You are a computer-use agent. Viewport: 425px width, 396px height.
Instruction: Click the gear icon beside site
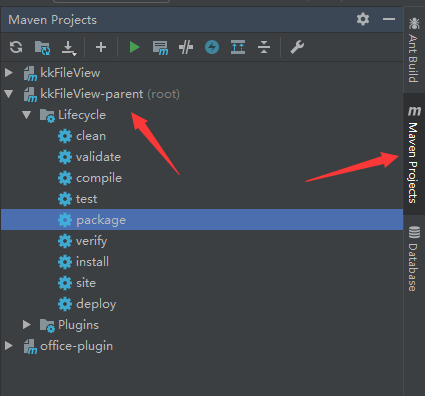pos(65,283)
